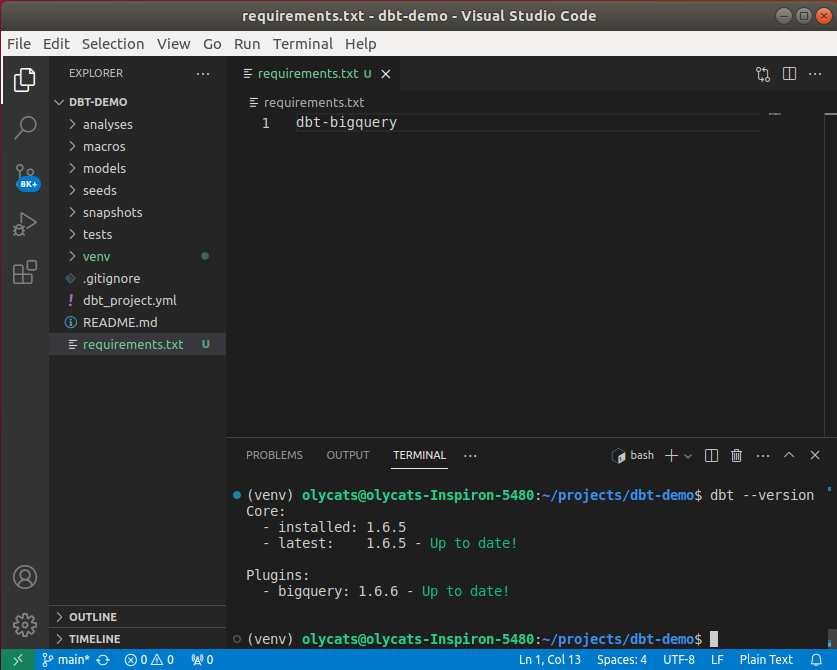
Task: Open editor More Actions ellipsis menu
Action: pos(815,74)
